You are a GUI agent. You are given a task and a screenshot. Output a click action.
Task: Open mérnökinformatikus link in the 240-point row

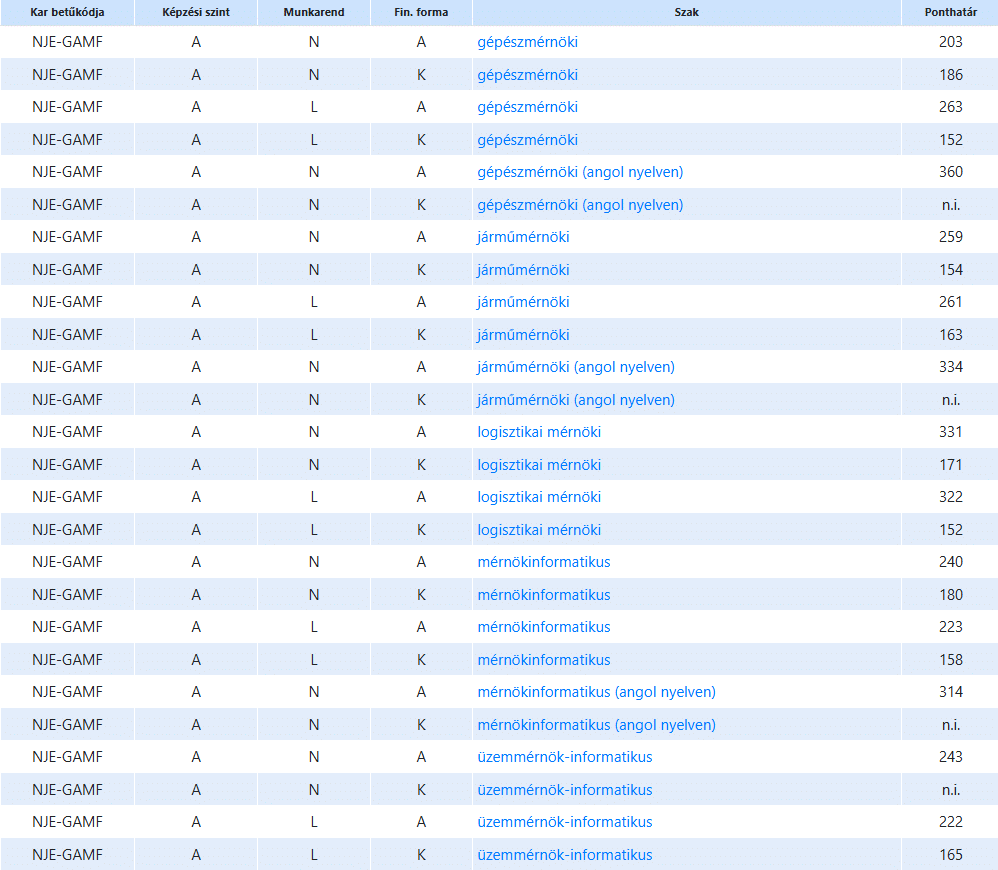(543, 562)
